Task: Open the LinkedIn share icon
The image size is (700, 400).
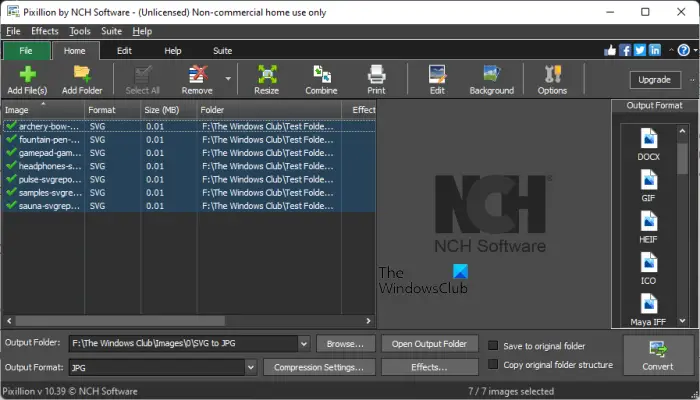Action: [x=655, y=50]
